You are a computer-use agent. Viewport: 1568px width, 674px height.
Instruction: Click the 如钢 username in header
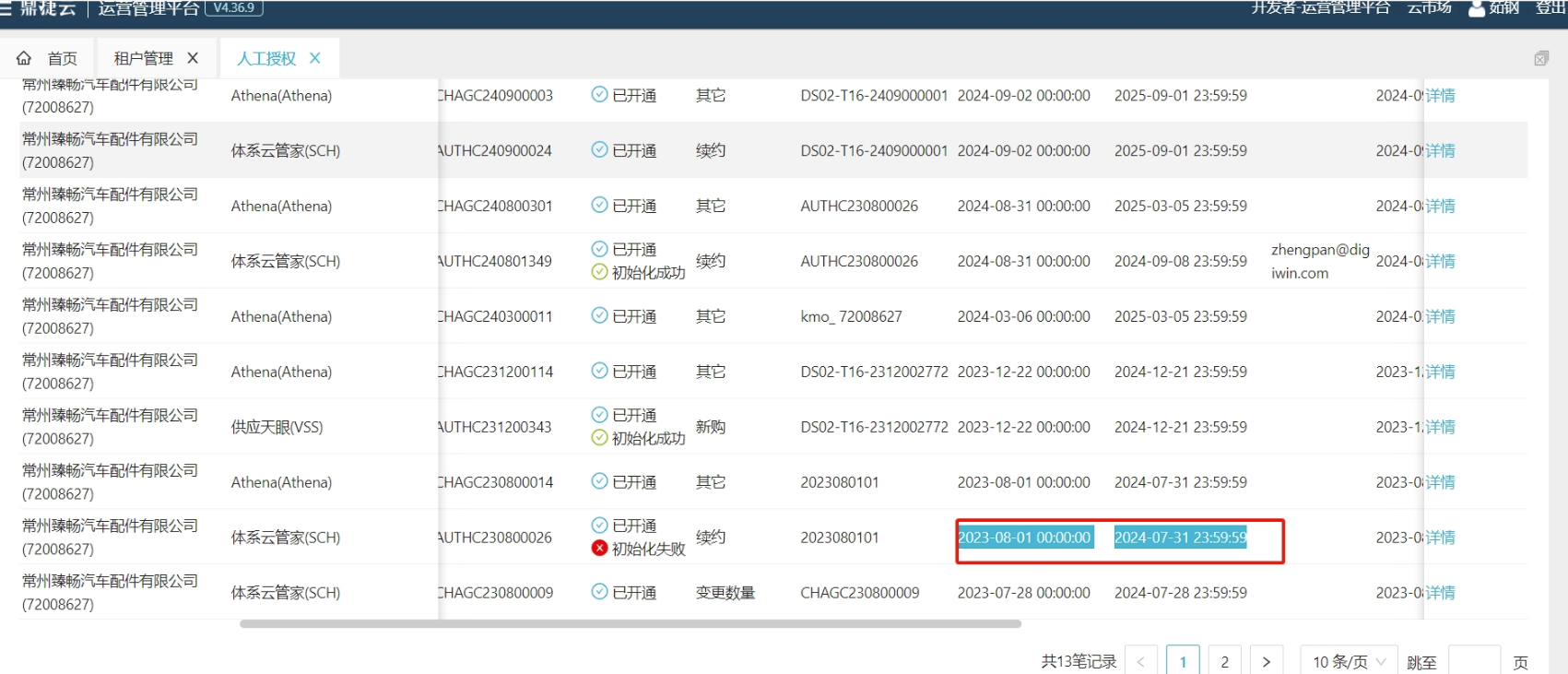click(x=1503, y=7)
